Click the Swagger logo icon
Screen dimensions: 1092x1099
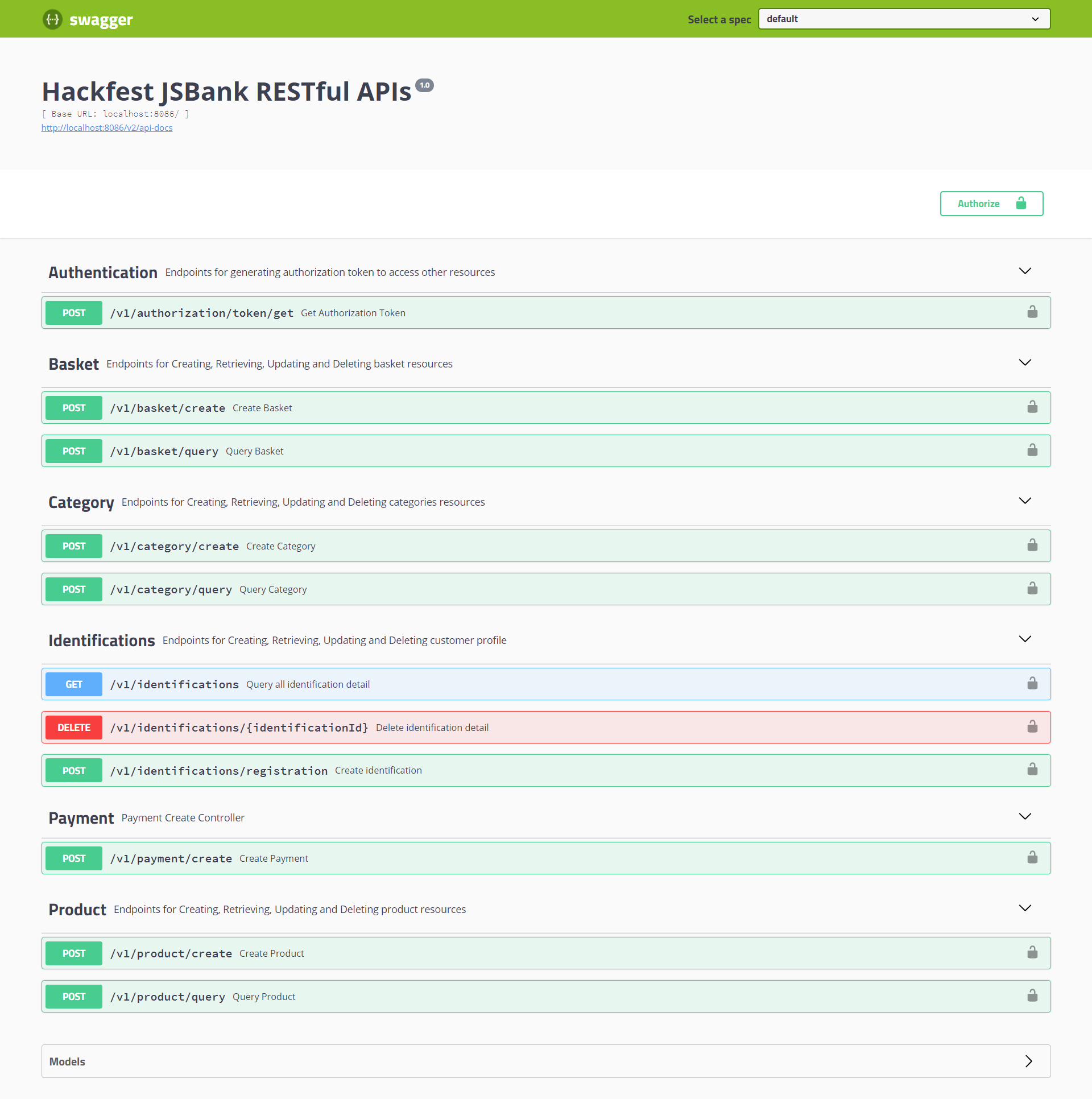coord(52,19)
